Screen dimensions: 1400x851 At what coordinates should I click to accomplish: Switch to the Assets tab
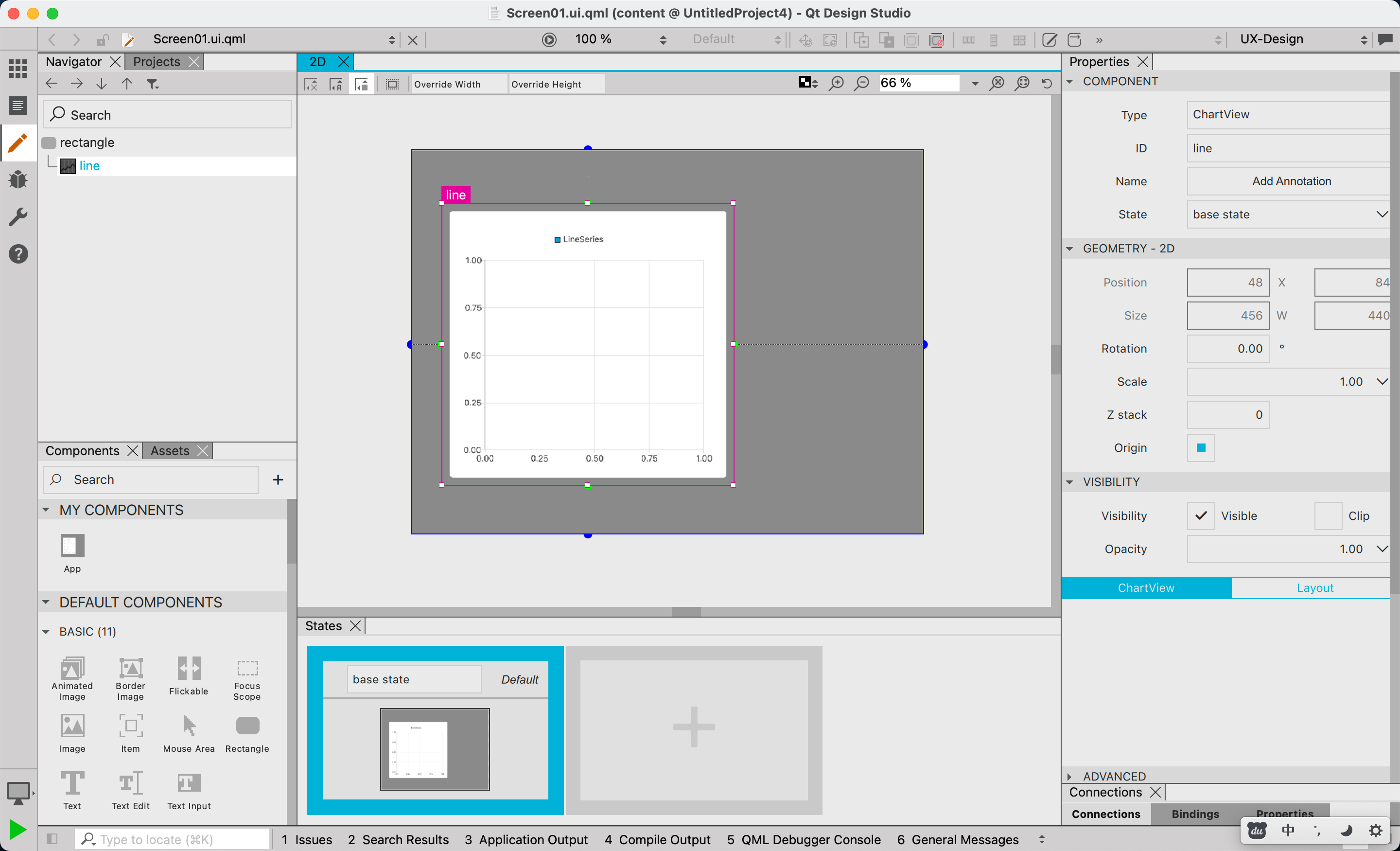pos(169,451)
